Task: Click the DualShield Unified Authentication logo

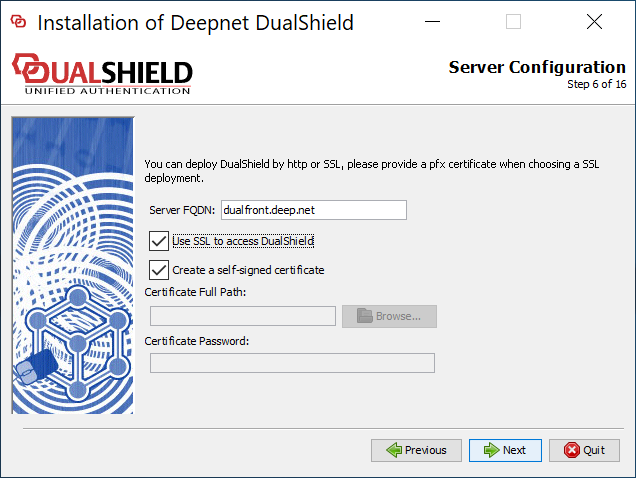Action: [101, 75]
